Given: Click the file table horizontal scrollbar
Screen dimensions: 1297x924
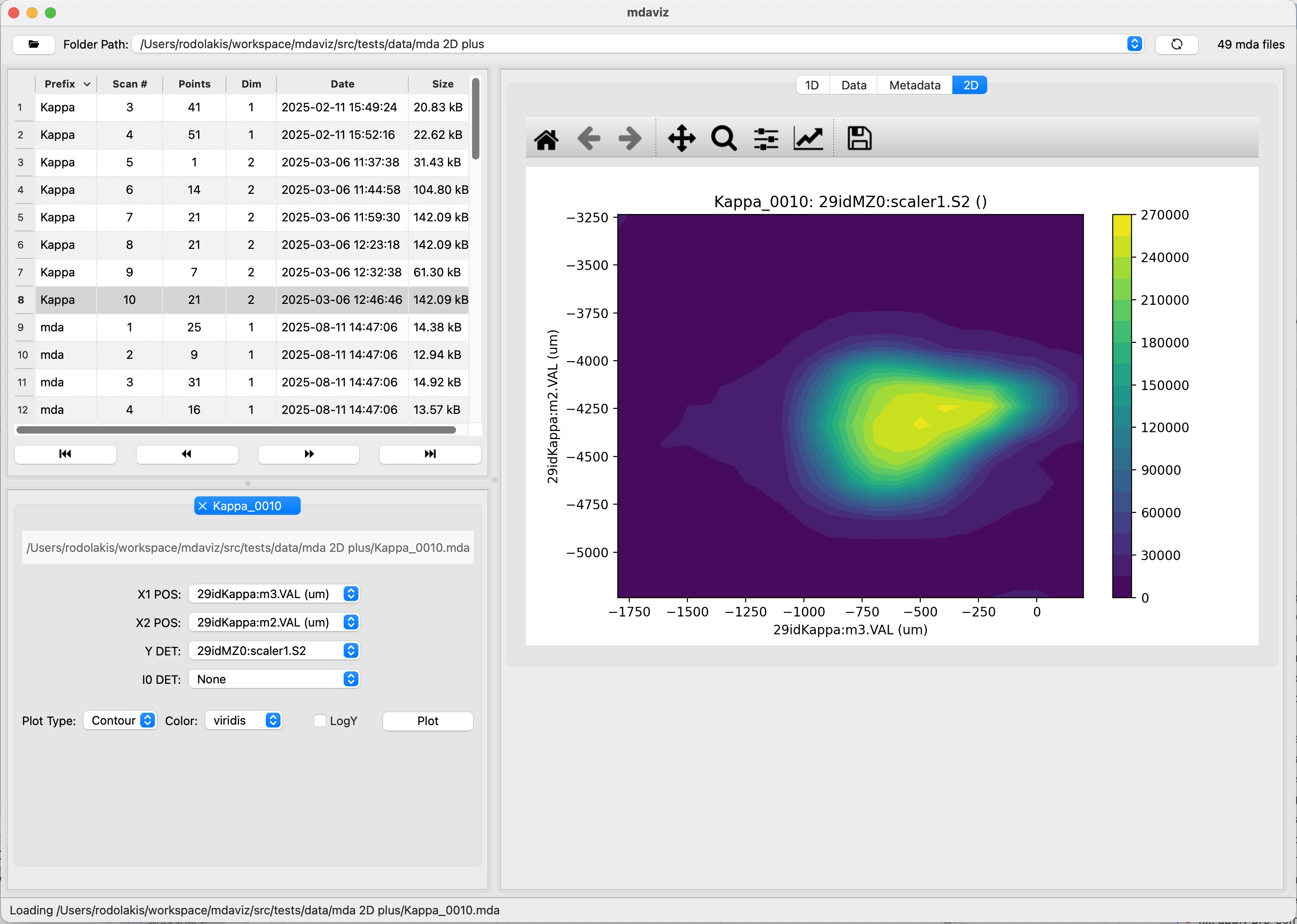Looking at the screenshot, I should tap(236, 429).
